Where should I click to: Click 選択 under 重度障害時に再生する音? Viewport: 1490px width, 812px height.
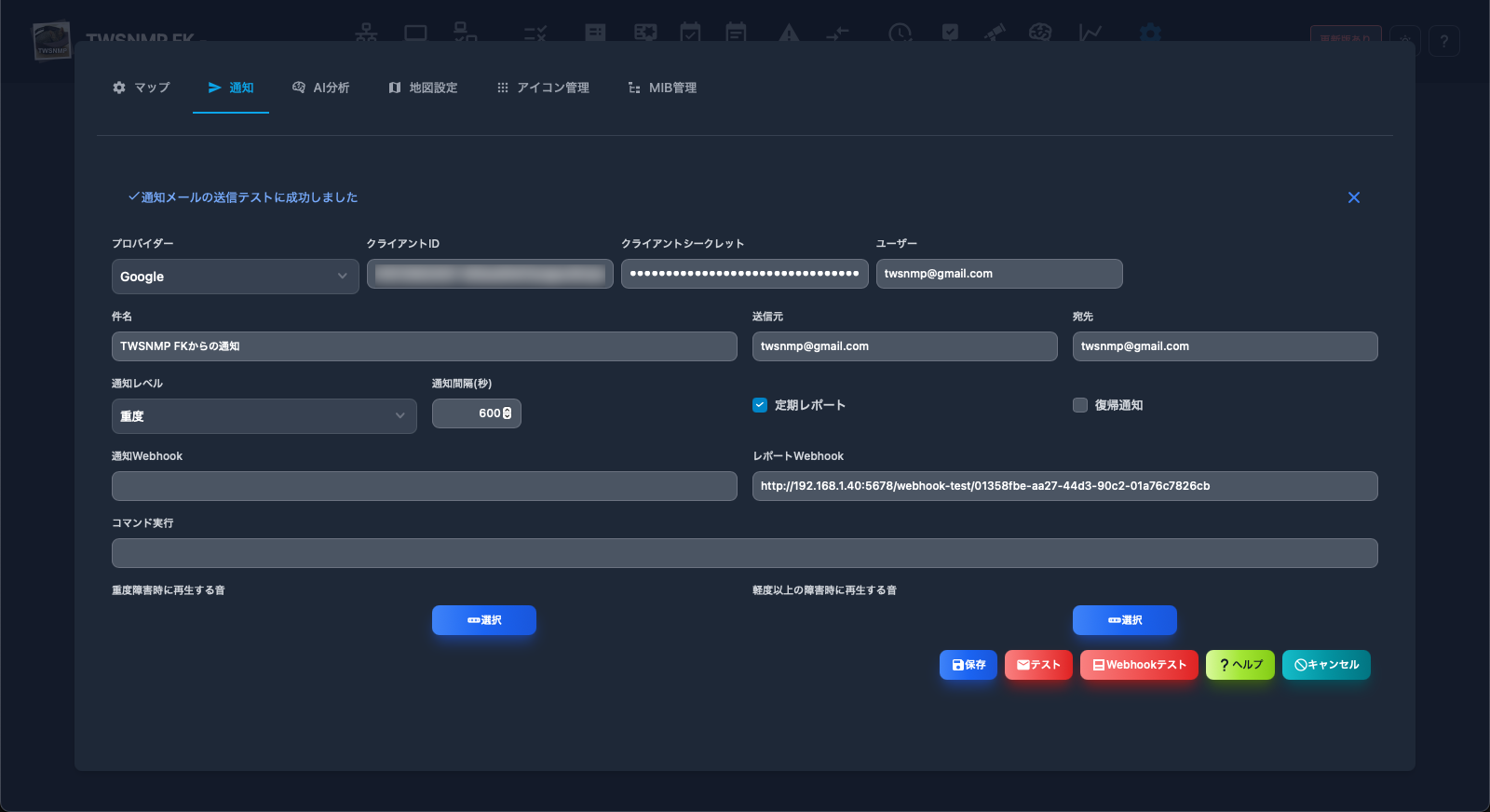(484, 620)
